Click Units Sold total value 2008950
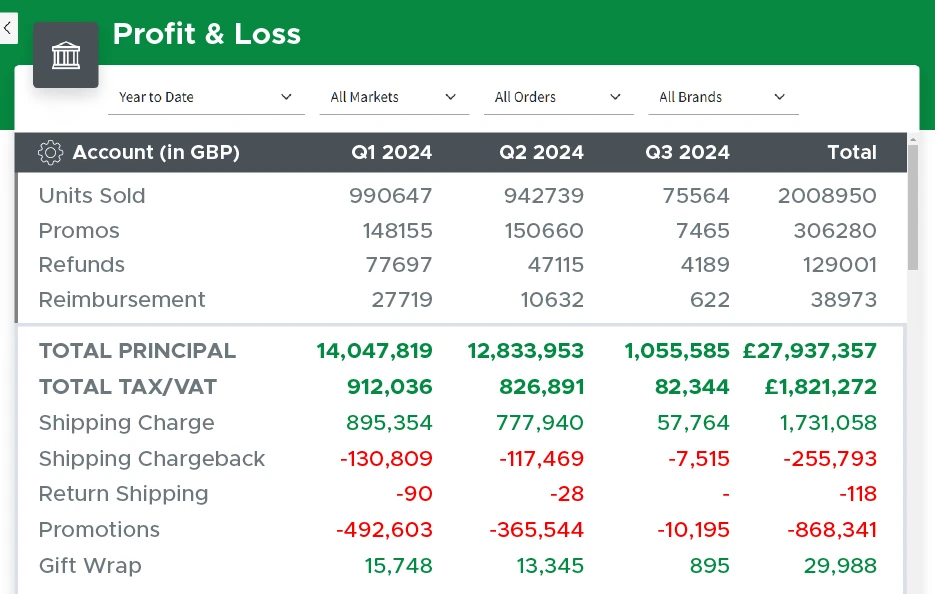Screen dimensions: 935x594 (x=827, y=196)
